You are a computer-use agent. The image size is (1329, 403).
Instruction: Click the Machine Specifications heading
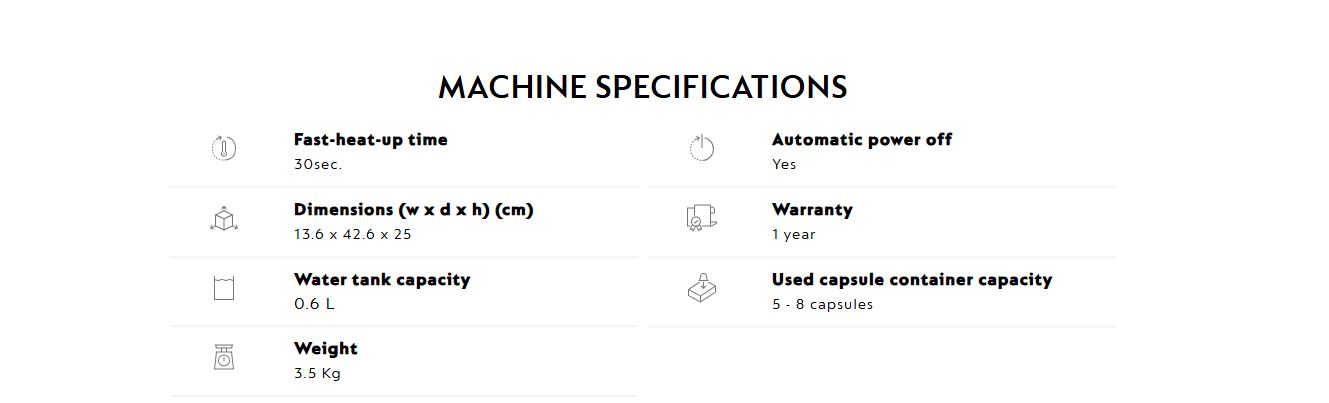coord(643,87)
